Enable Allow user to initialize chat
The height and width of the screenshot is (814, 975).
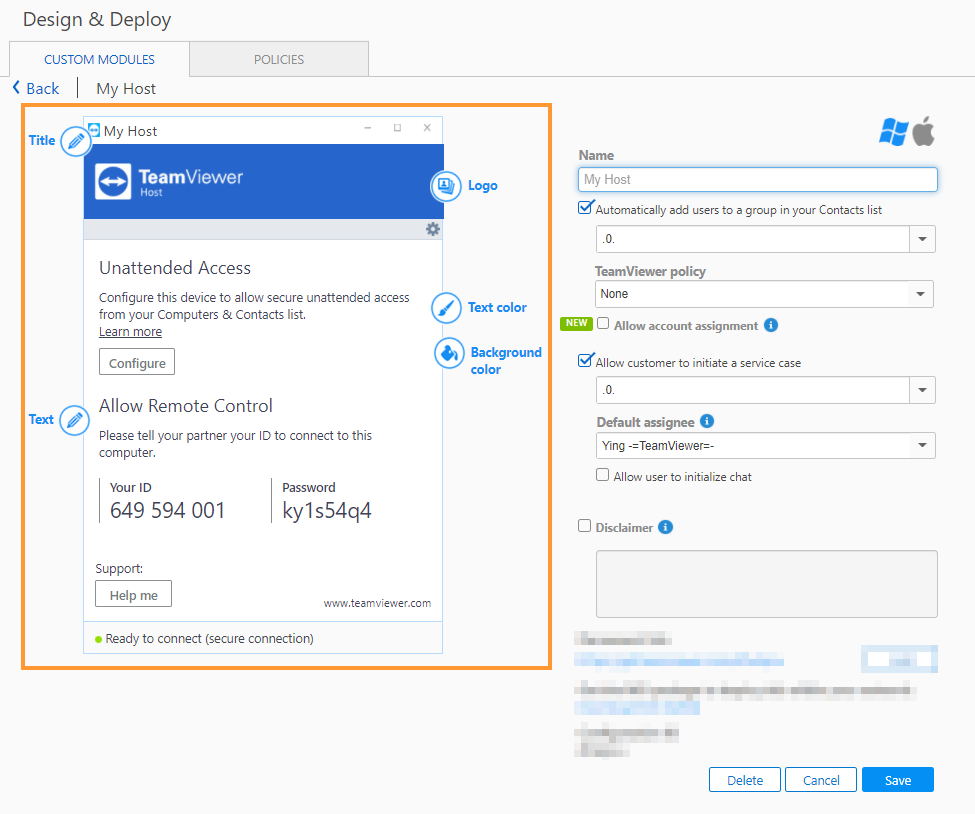click(603, 476)
